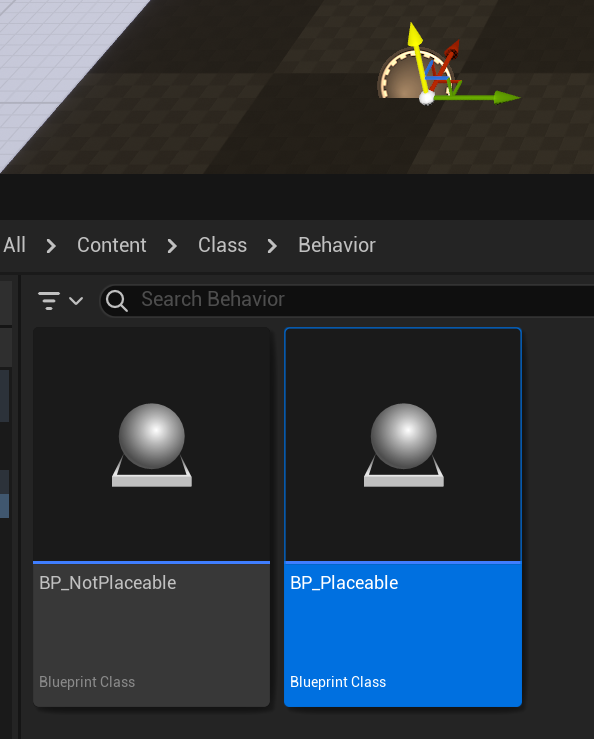594x739 pixels.
Task: Go to All in breadcrumb
Action: click(15, 245)
